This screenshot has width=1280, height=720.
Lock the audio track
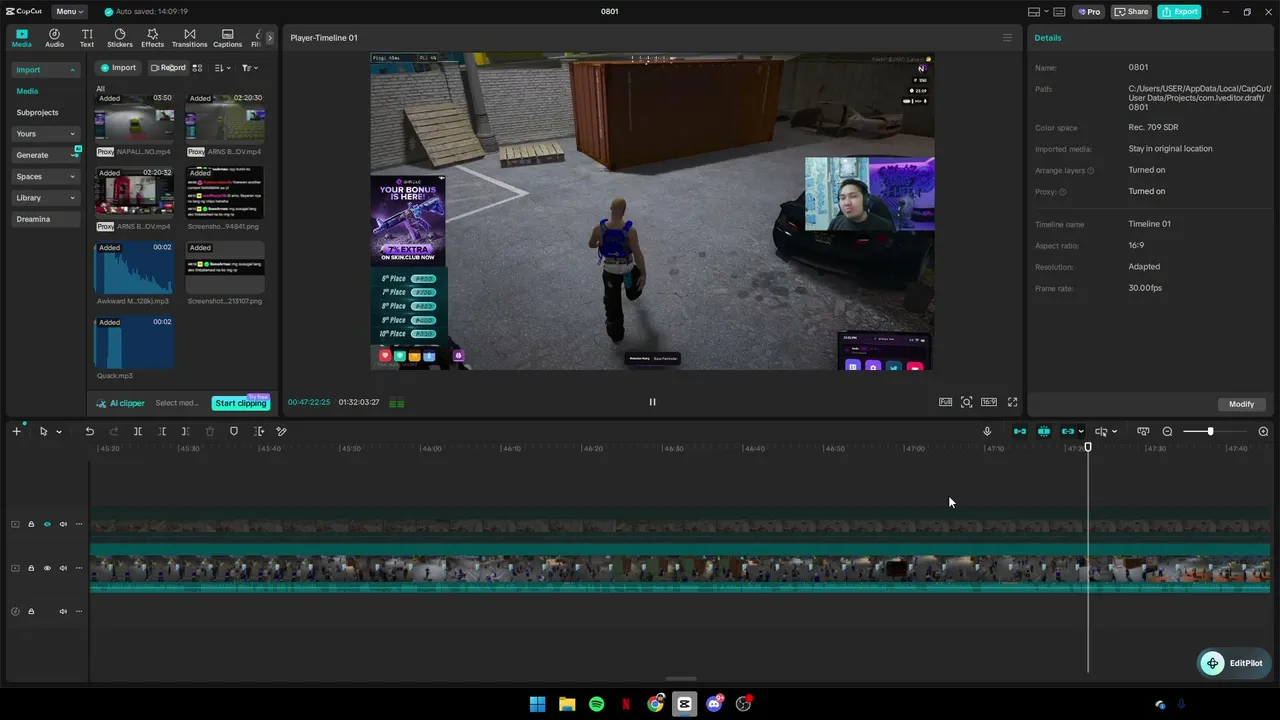[31, 611]
